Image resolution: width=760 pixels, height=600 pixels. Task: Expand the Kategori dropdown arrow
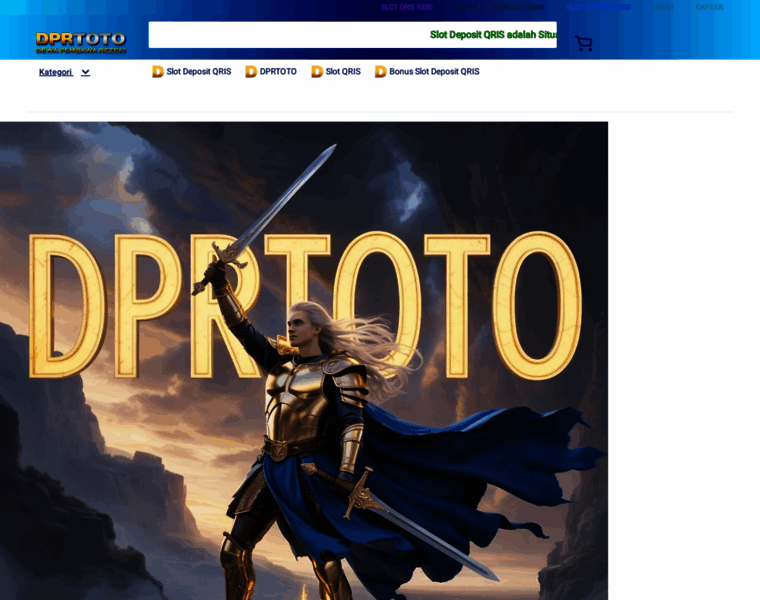[86, 72]
